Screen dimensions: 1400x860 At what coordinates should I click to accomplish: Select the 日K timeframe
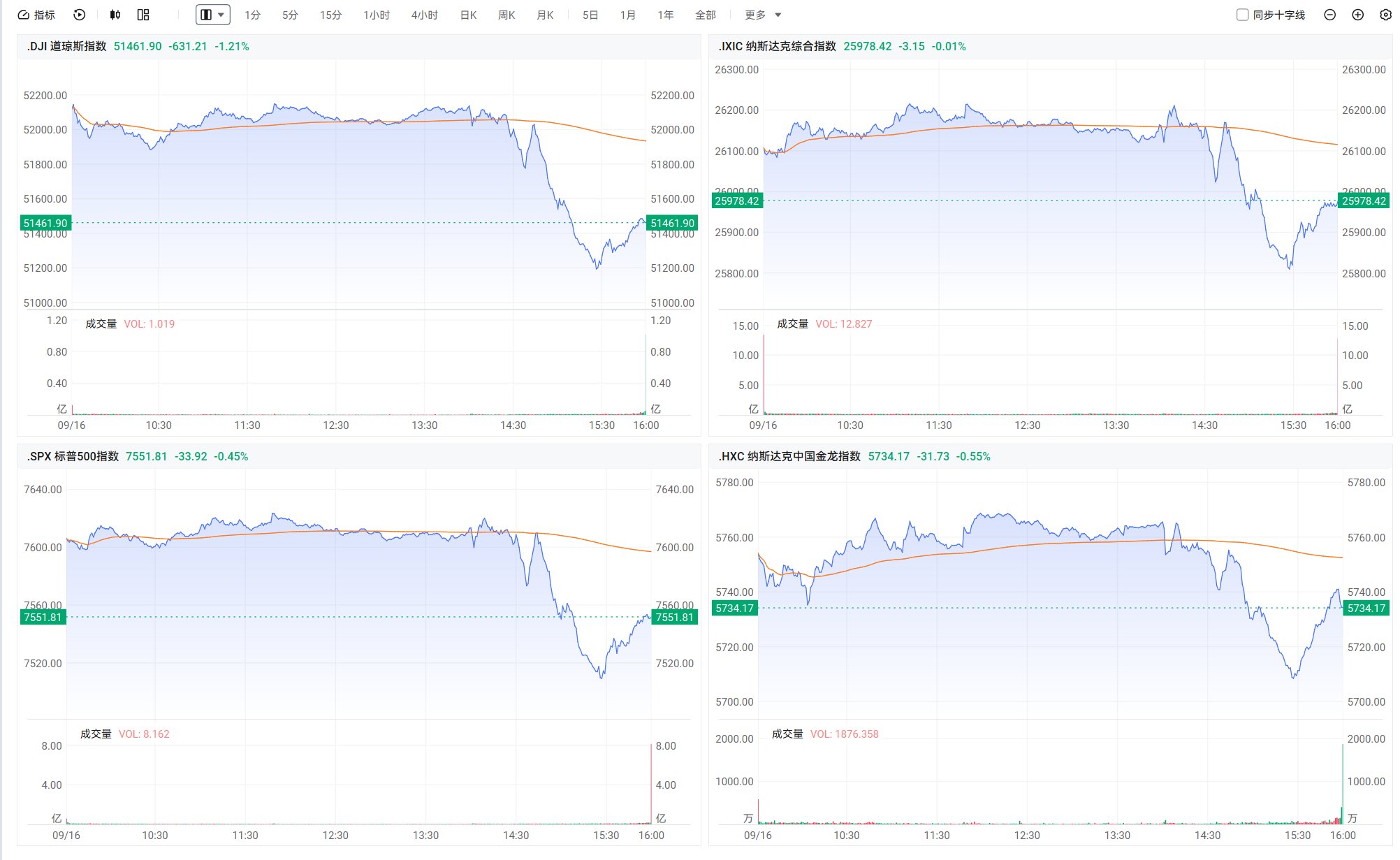click(x=468, y=15)
